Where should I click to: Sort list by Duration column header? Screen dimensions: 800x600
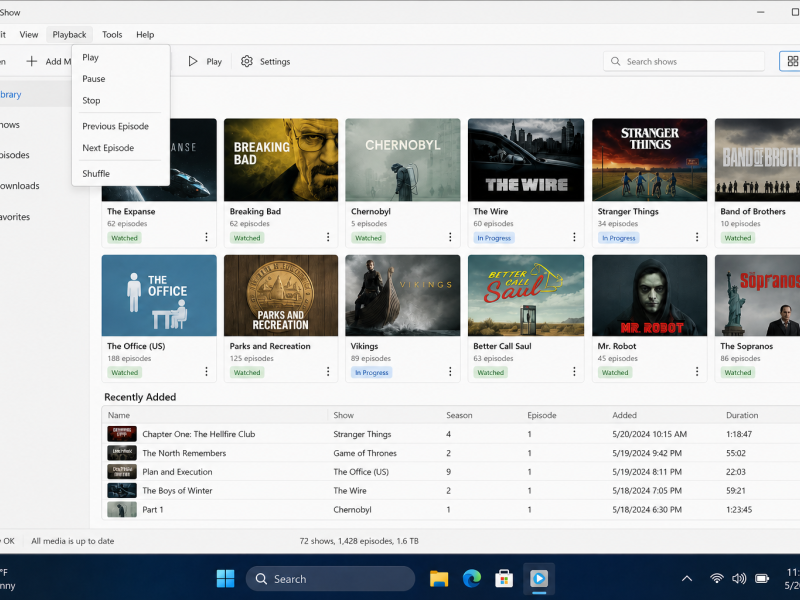pos(742,415)
